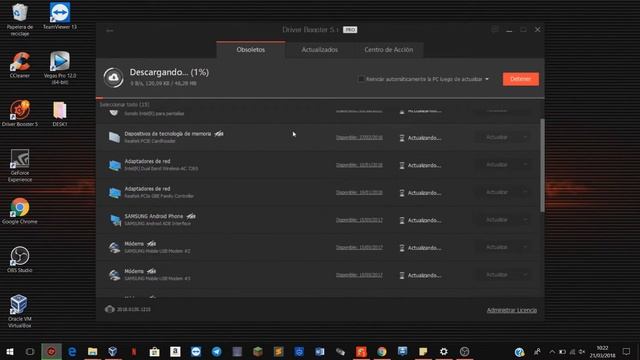Select the GeForce Experience desktop shortcut
The image size is (640, 360).
pyautogui.click(x=20, y=166)
